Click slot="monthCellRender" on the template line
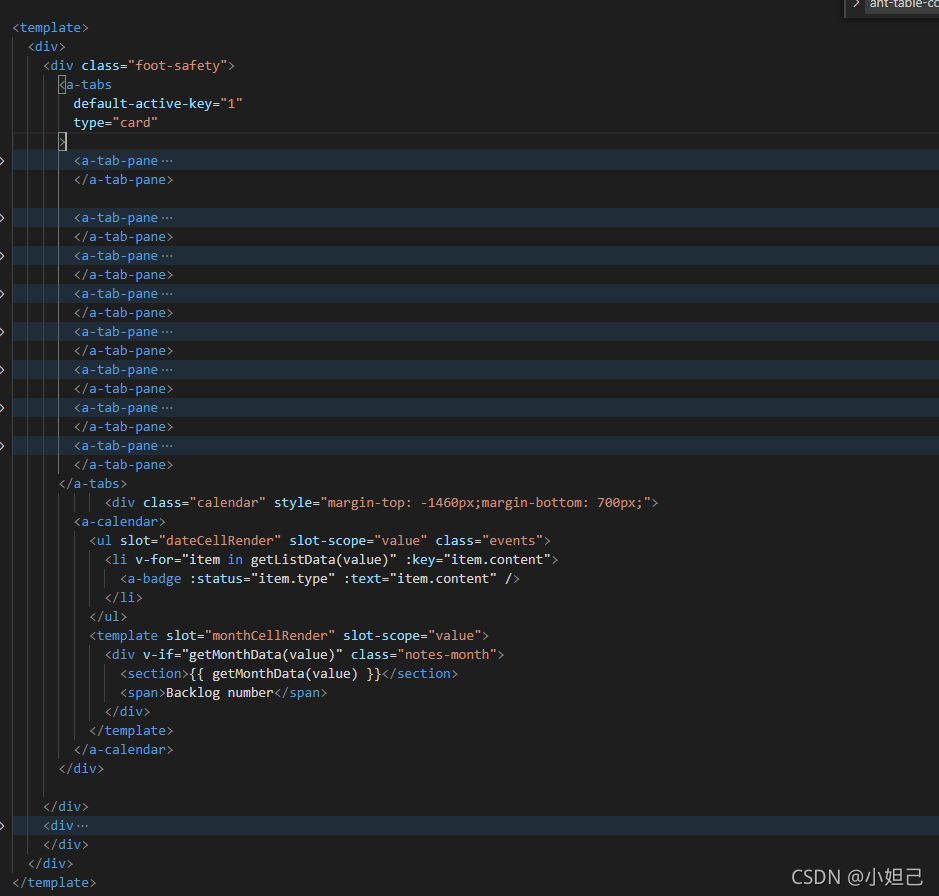This screenshot has width=939, height=896. (x=250, y=635)
